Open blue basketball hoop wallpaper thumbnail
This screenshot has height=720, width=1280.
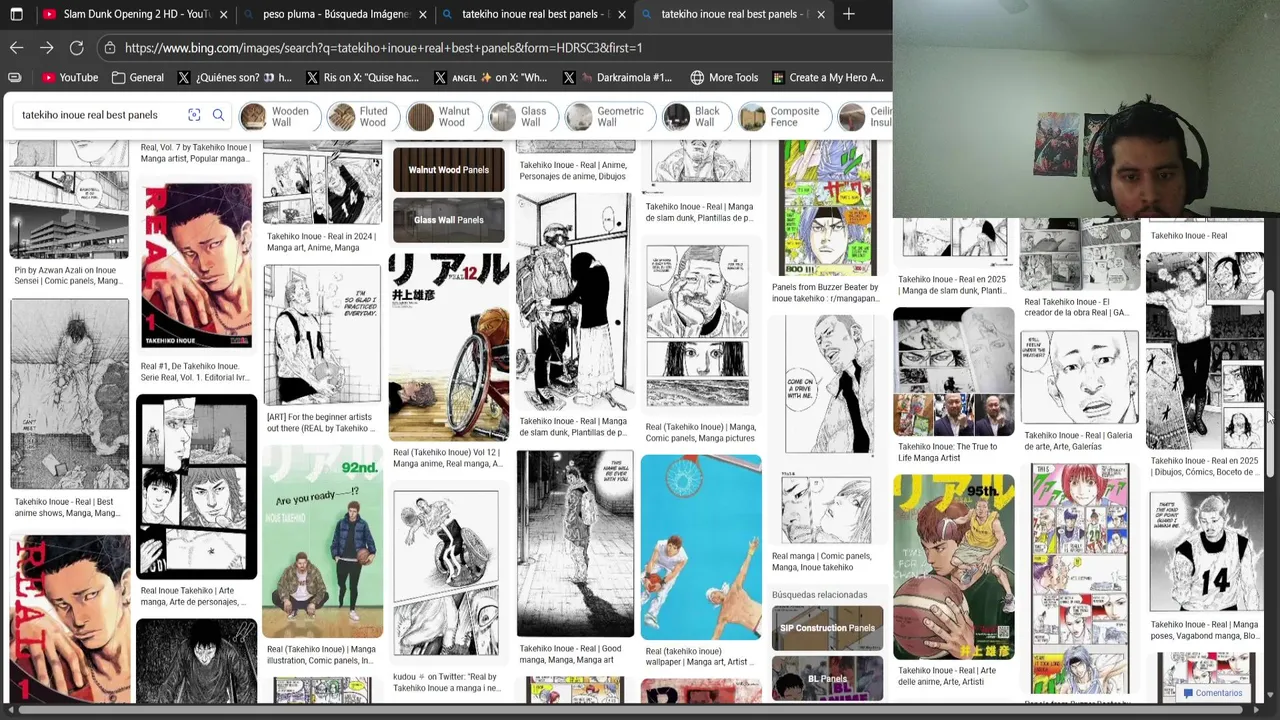coord(700,547)
